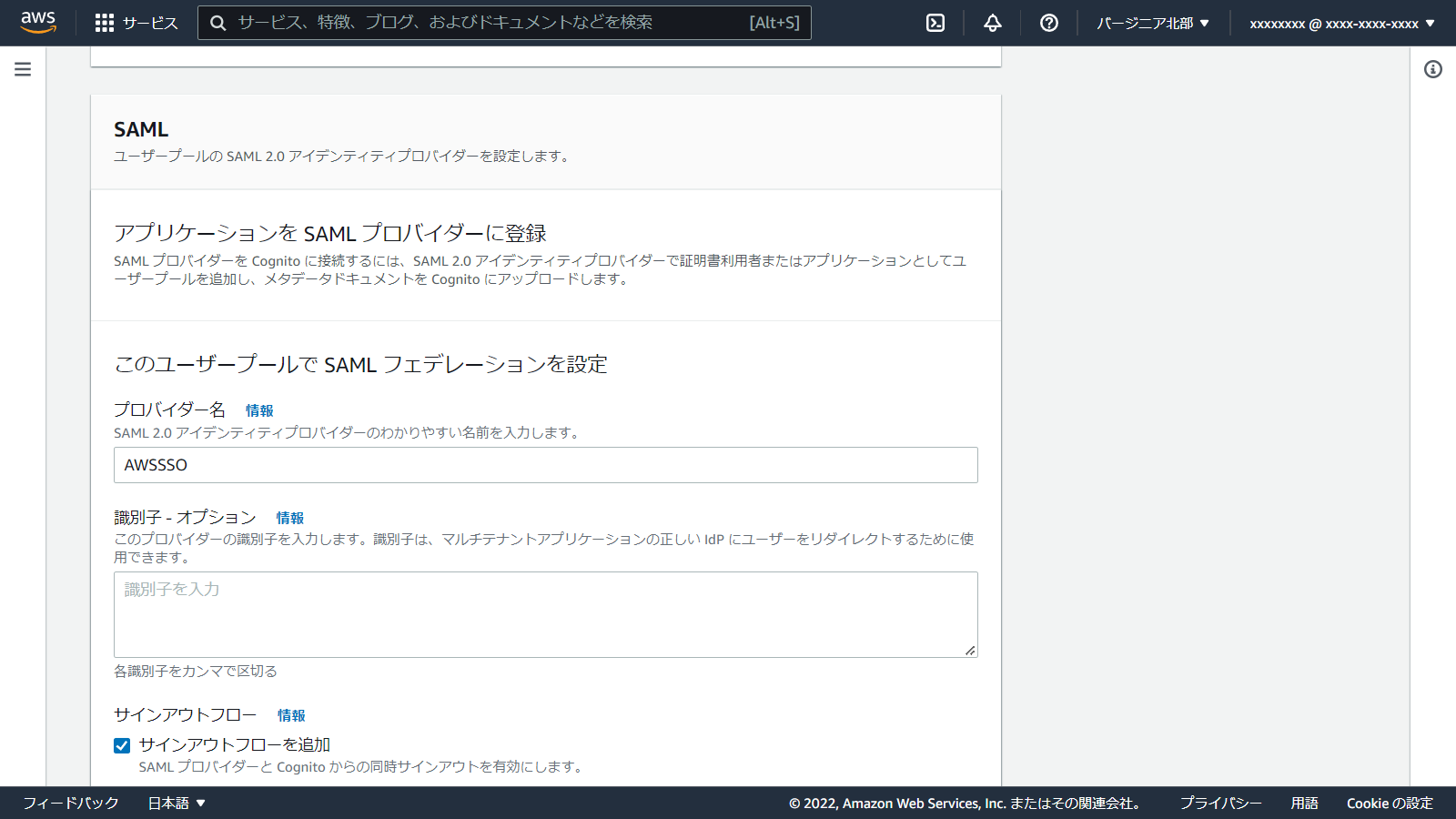Open the notifications bell icon
Screen dimensions: 1456x819
coord(992,23)
